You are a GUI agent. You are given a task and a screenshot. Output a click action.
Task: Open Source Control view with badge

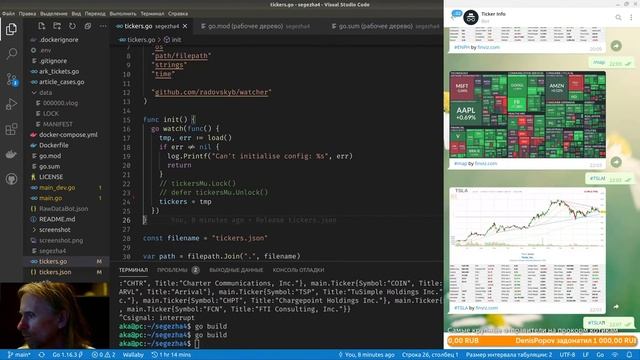(11, 79)
